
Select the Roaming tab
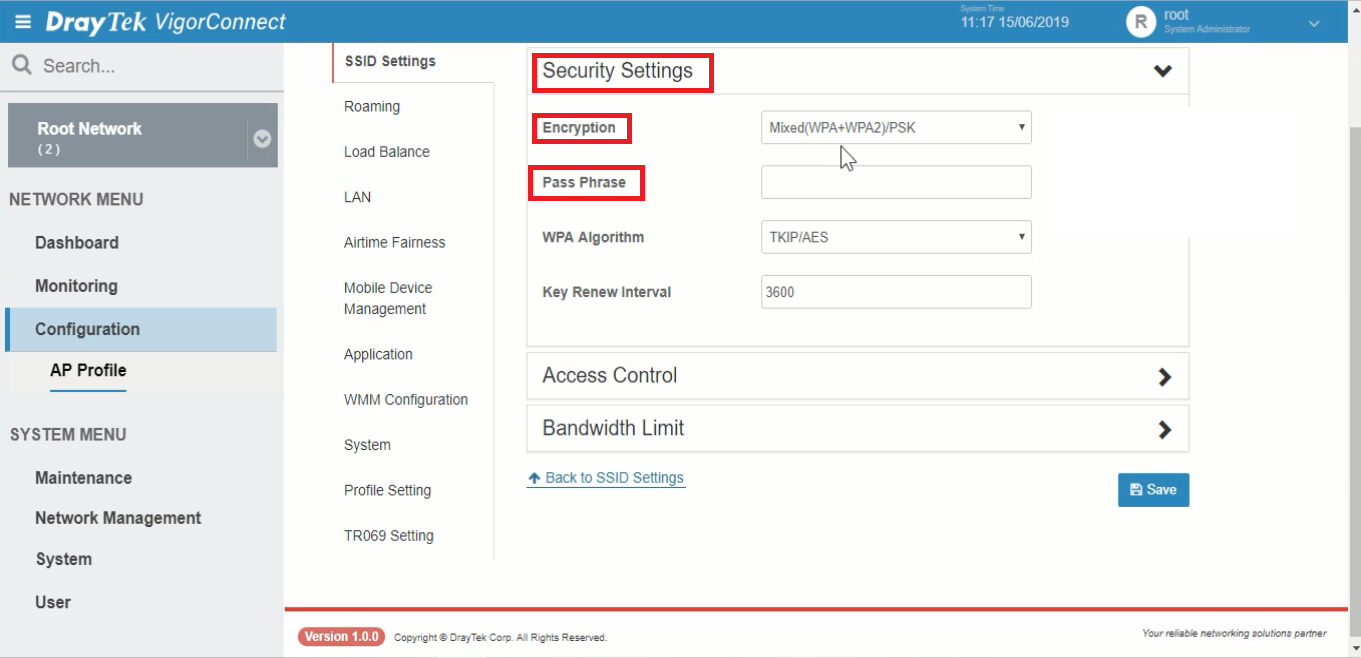pos(372,107)
